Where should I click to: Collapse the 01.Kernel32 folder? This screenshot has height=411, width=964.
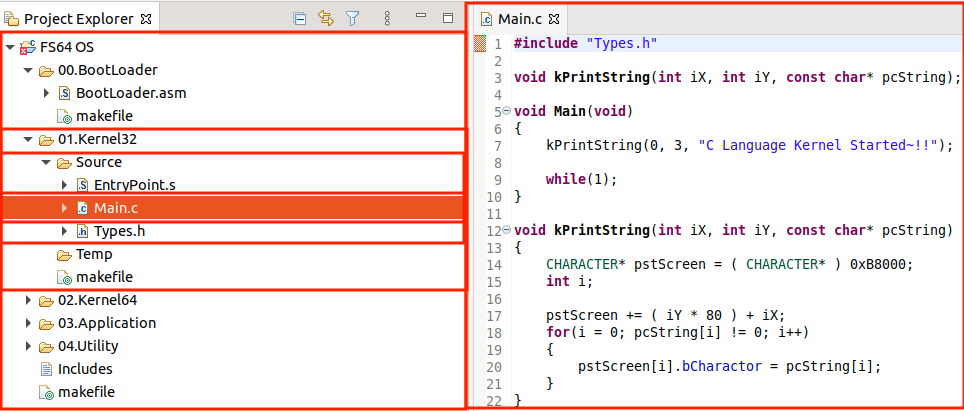point(27,140)
